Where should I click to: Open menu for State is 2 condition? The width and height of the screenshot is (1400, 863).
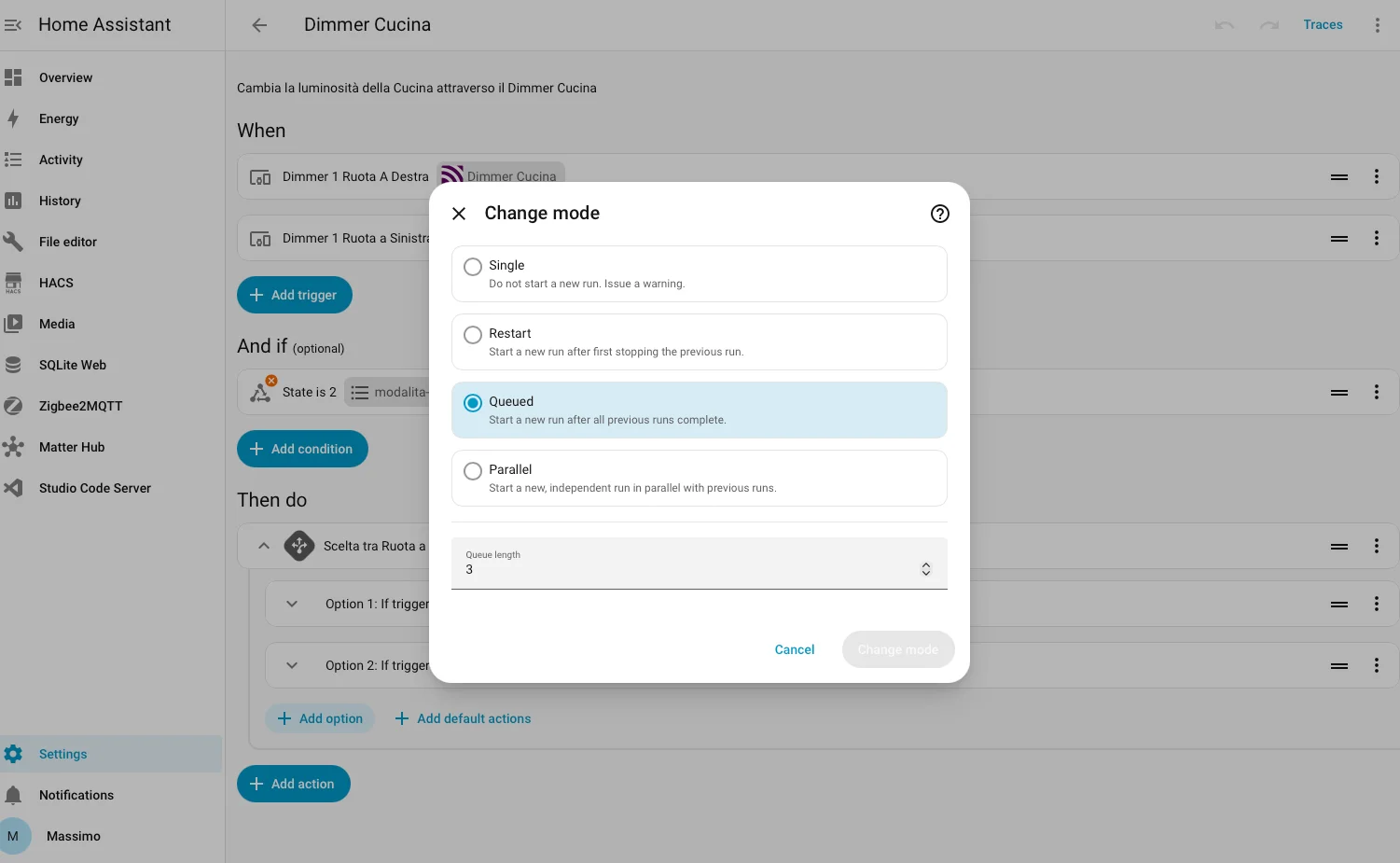click(1377, 392)
